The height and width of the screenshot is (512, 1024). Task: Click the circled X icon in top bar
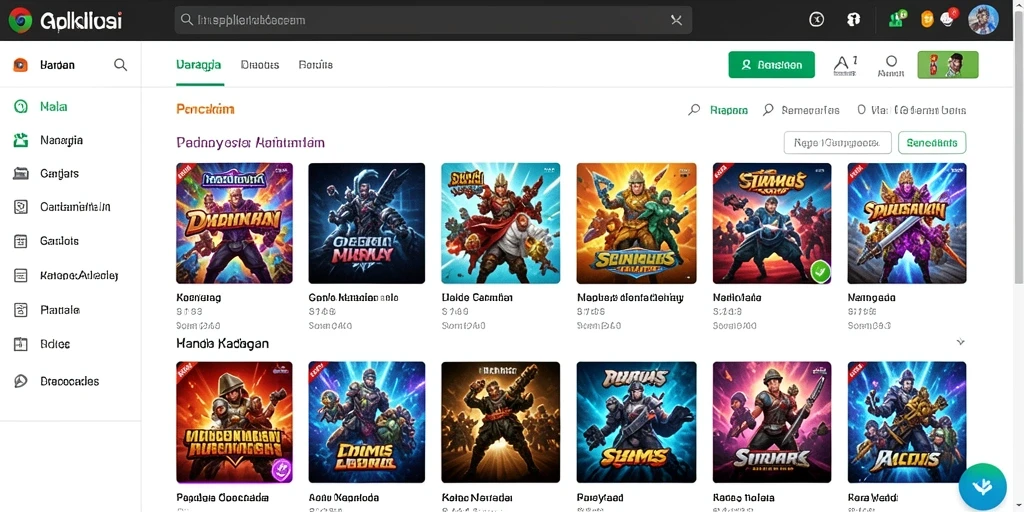(x=816, y=20)
